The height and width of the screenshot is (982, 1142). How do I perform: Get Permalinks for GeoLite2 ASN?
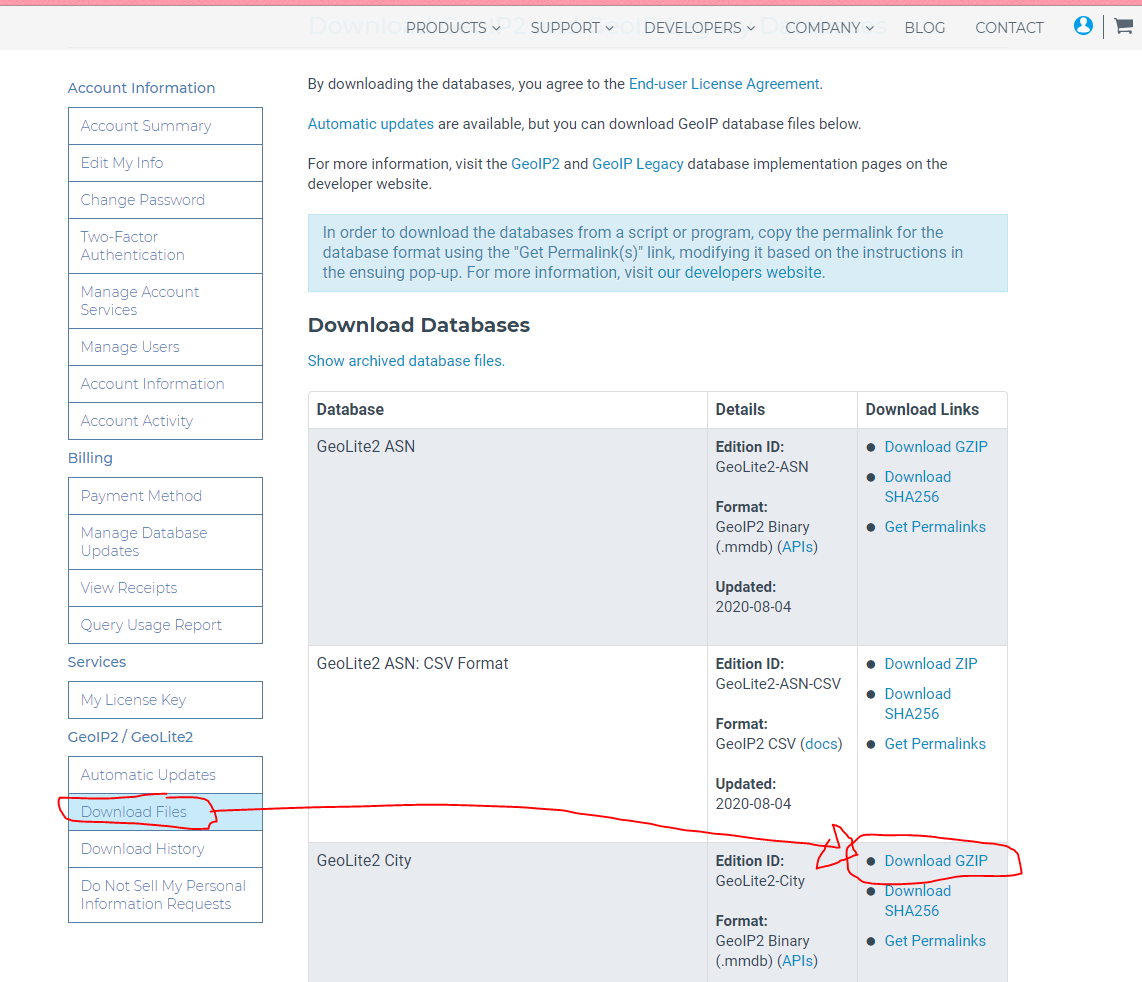point(935,527)
